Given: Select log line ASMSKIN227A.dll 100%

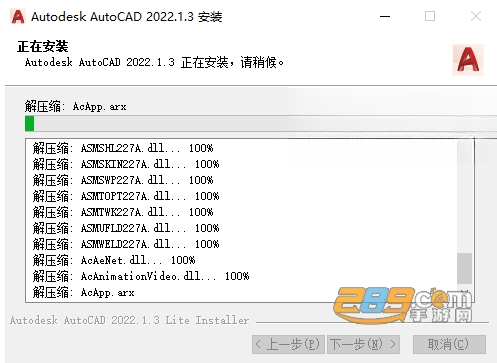Looking at the screenshot, I should 126,164.
